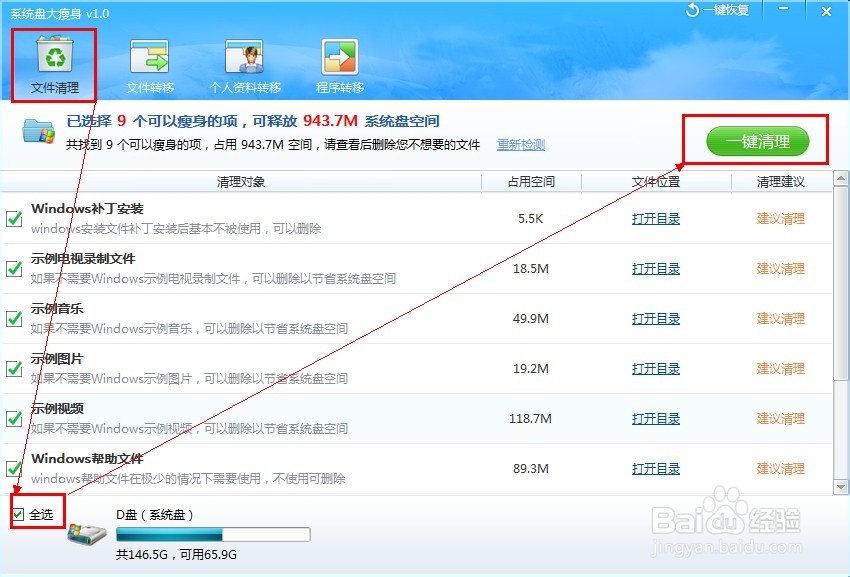This screenshot has width=850, height=577.
Task: Click the 18.5M size value
Action: [531, 268]
